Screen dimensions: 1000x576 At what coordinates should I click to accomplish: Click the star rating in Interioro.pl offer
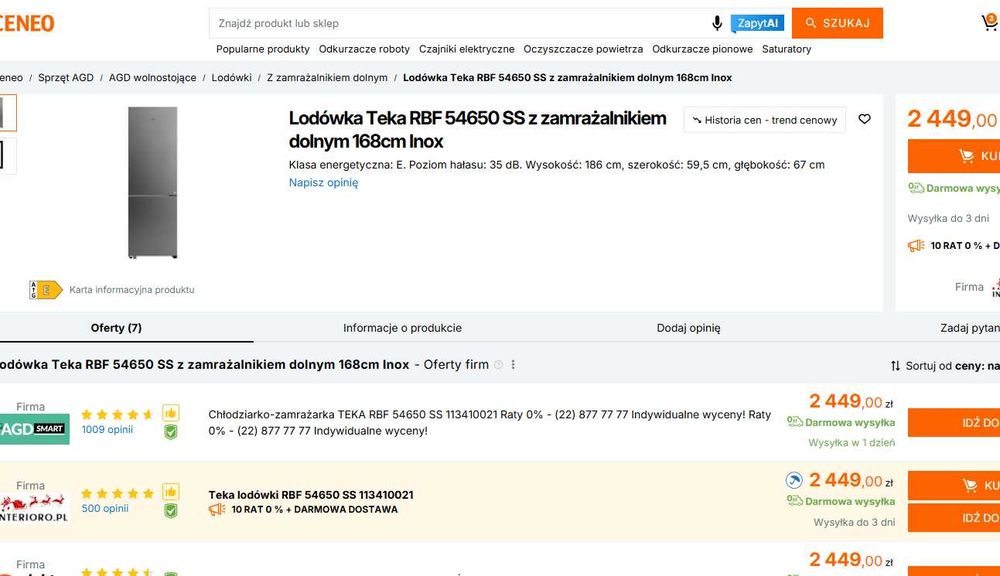117,494
